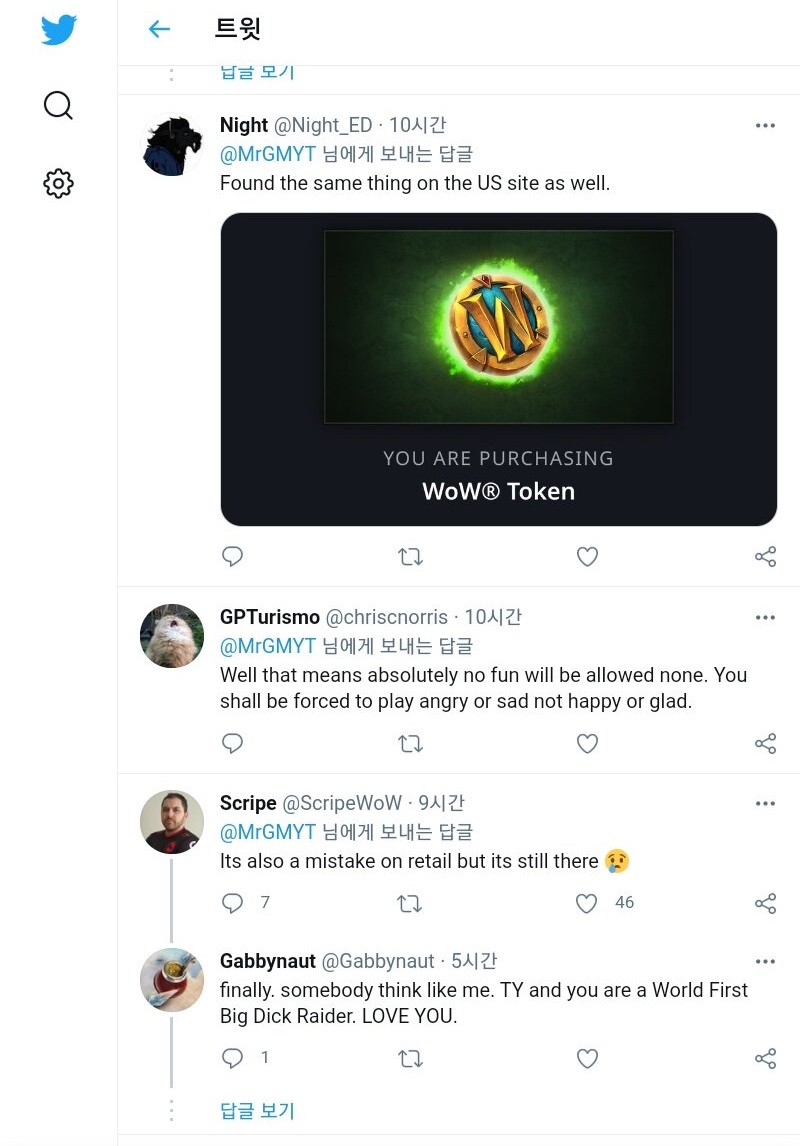Show replies via bottom 답글 보기 link
The image size is (800, 1146).
(257, 1110)
